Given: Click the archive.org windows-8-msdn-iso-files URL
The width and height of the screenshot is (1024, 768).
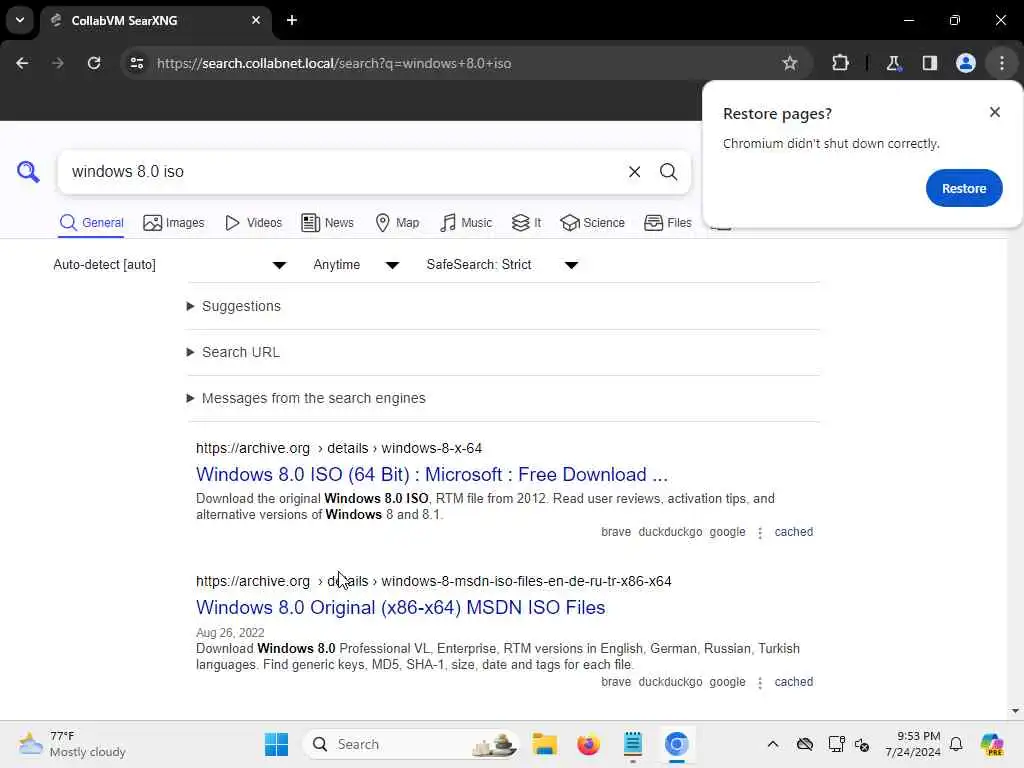Looking at the screenshot, I should [x=434, y=581].
